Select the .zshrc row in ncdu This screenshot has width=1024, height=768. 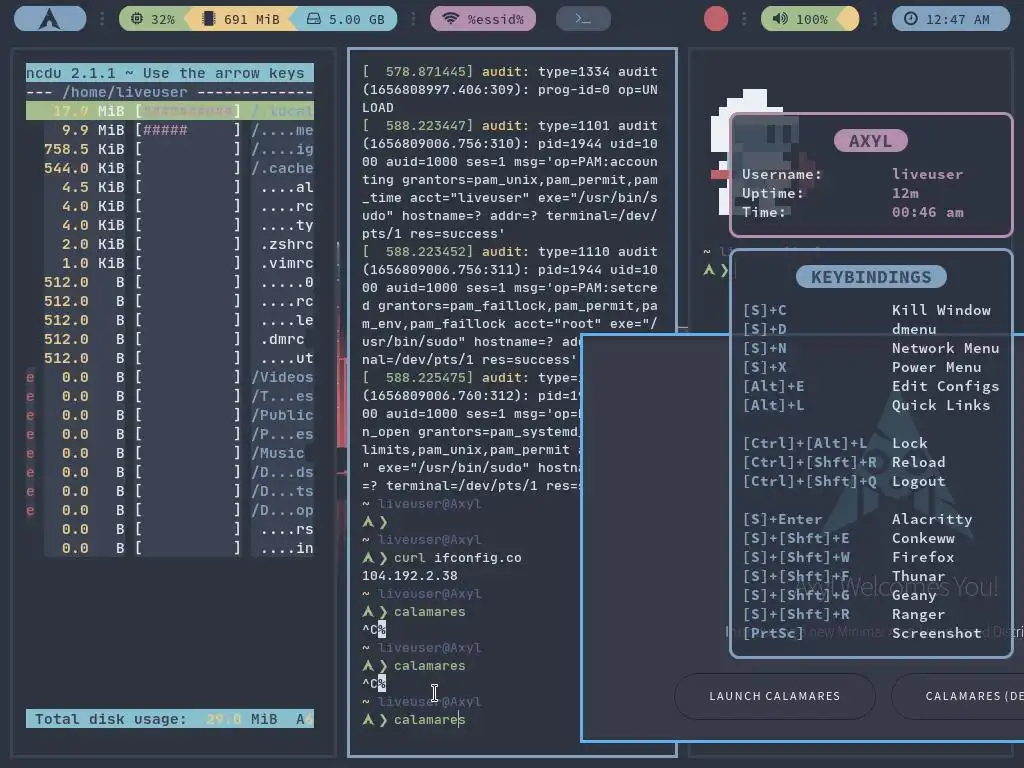(170, 244)
